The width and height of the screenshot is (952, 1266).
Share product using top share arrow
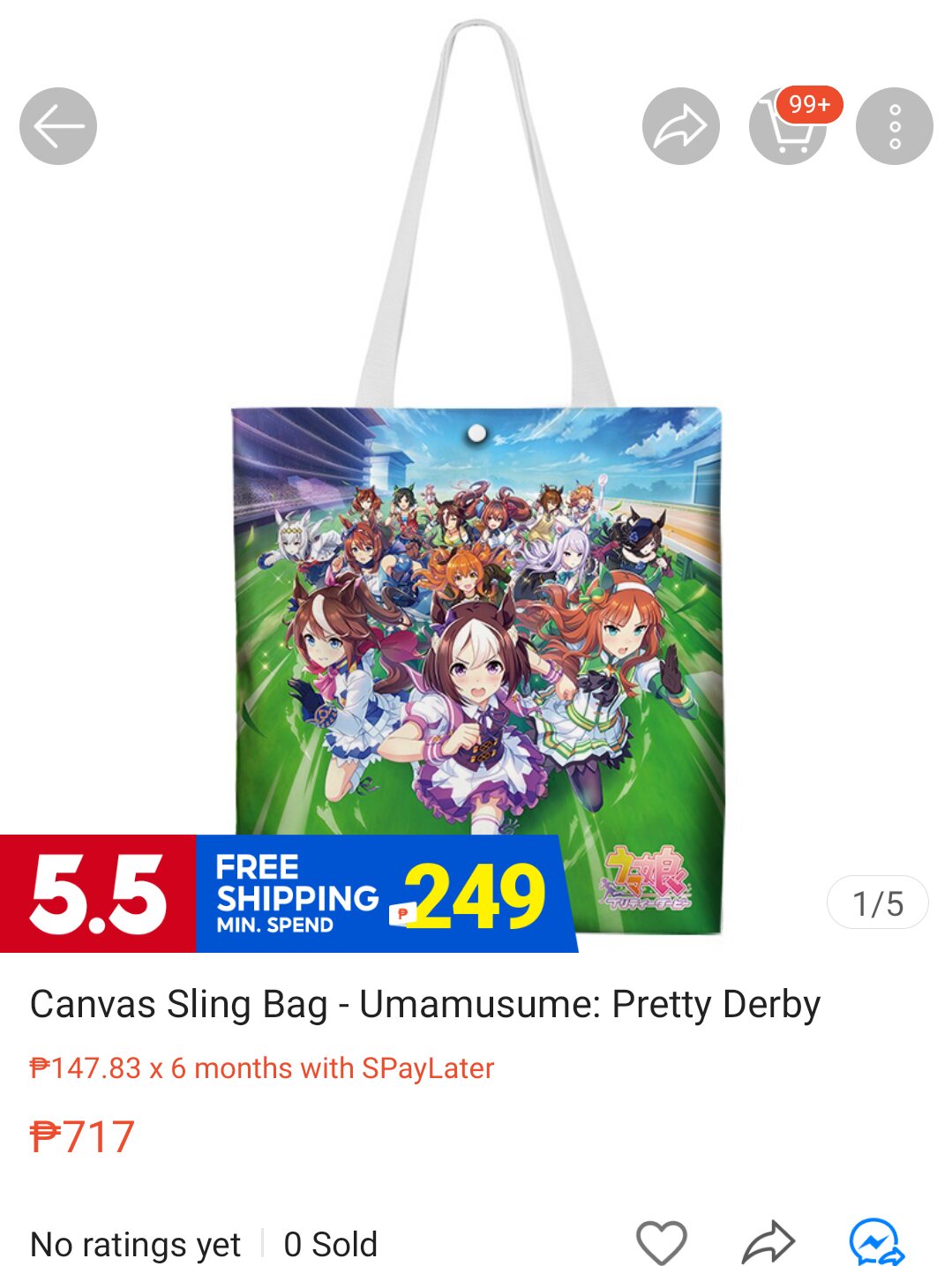click(680, 126)
